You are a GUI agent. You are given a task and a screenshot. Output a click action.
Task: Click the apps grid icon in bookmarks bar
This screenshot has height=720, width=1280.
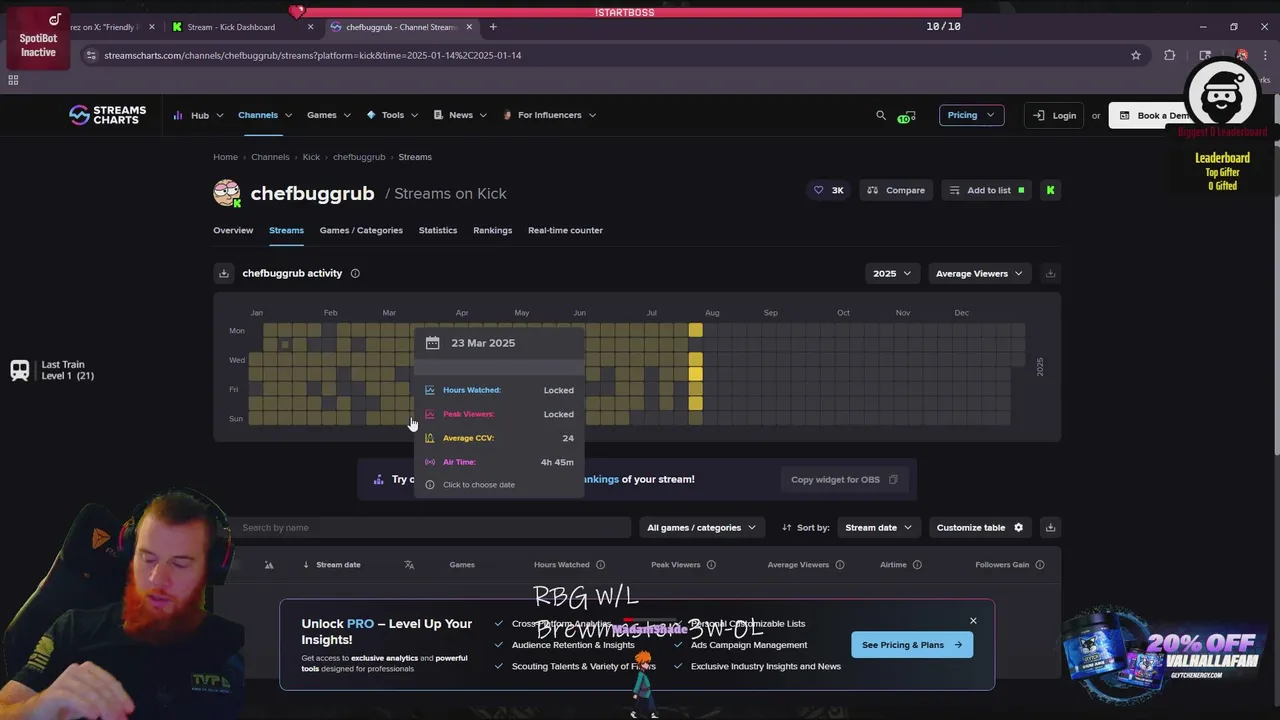point(13,80)
